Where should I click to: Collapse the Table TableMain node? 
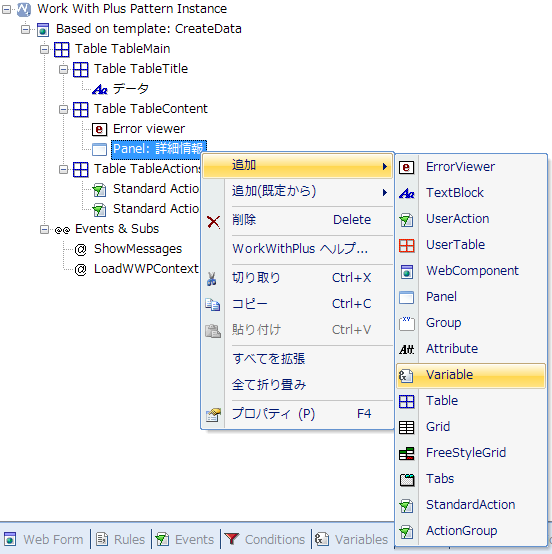pyautogui.click(x=44, y=49)
